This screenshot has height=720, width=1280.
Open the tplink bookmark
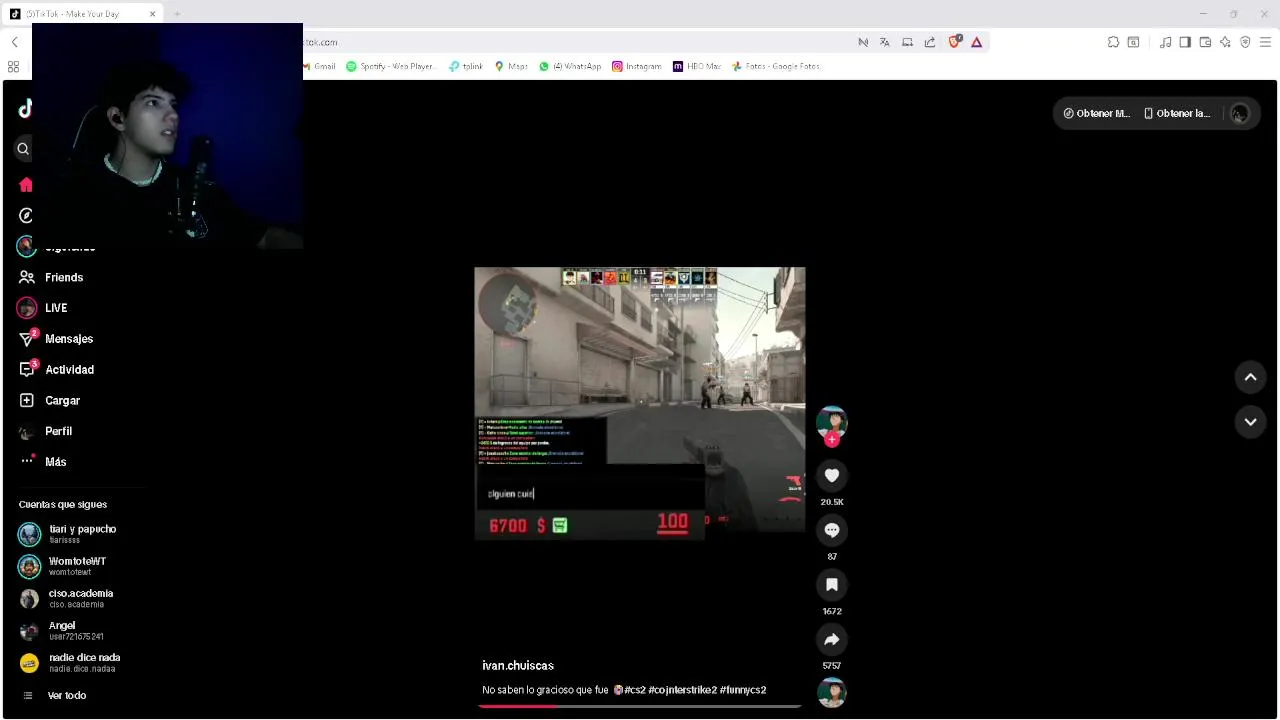click(466, 66)
